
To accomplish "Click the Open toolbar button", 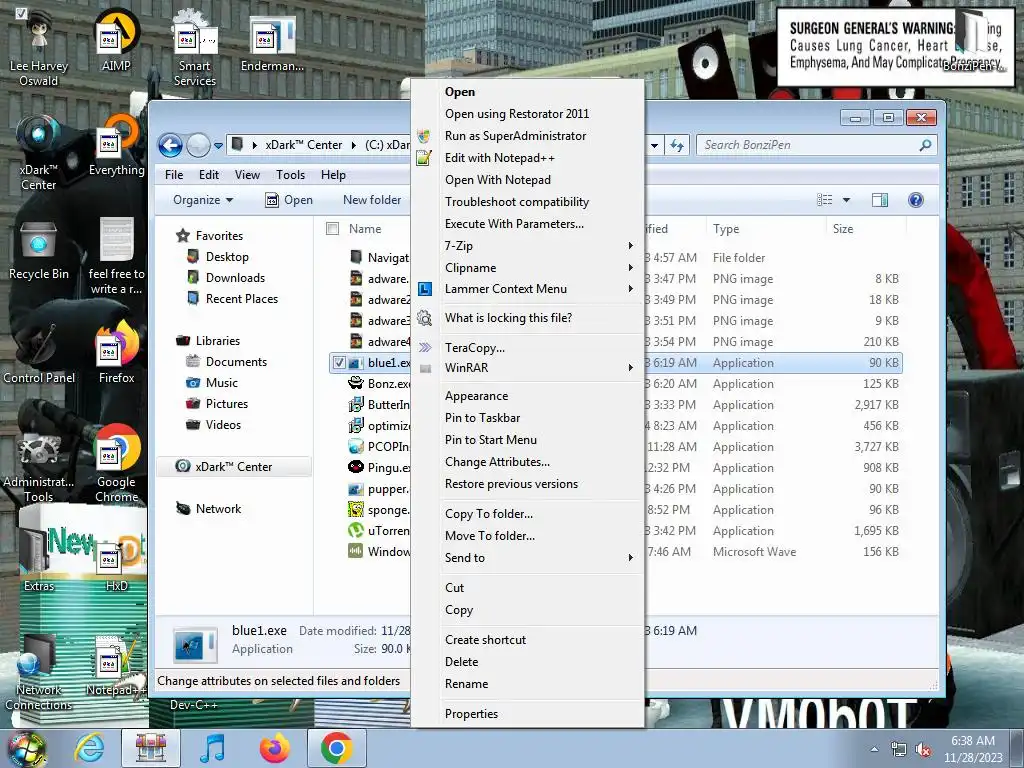I will pyautogui.click(x=289, y=200).
